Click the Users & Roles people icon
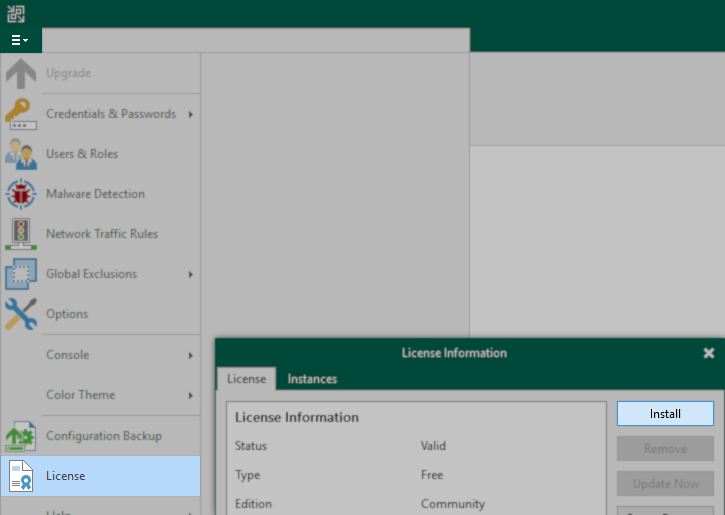This screenshot has height=515, width=725. (21, 154)
